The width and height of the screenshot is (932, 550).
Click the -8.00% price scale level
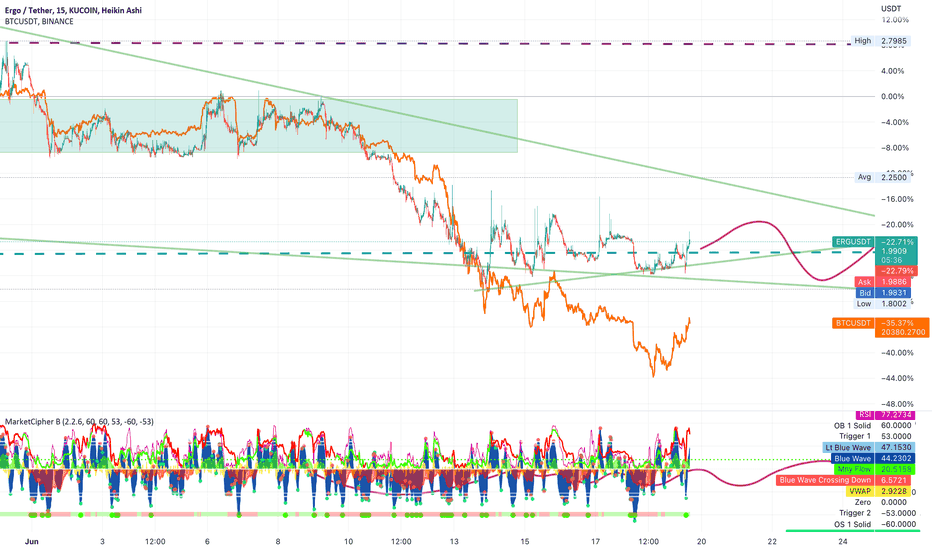point(893,147)
